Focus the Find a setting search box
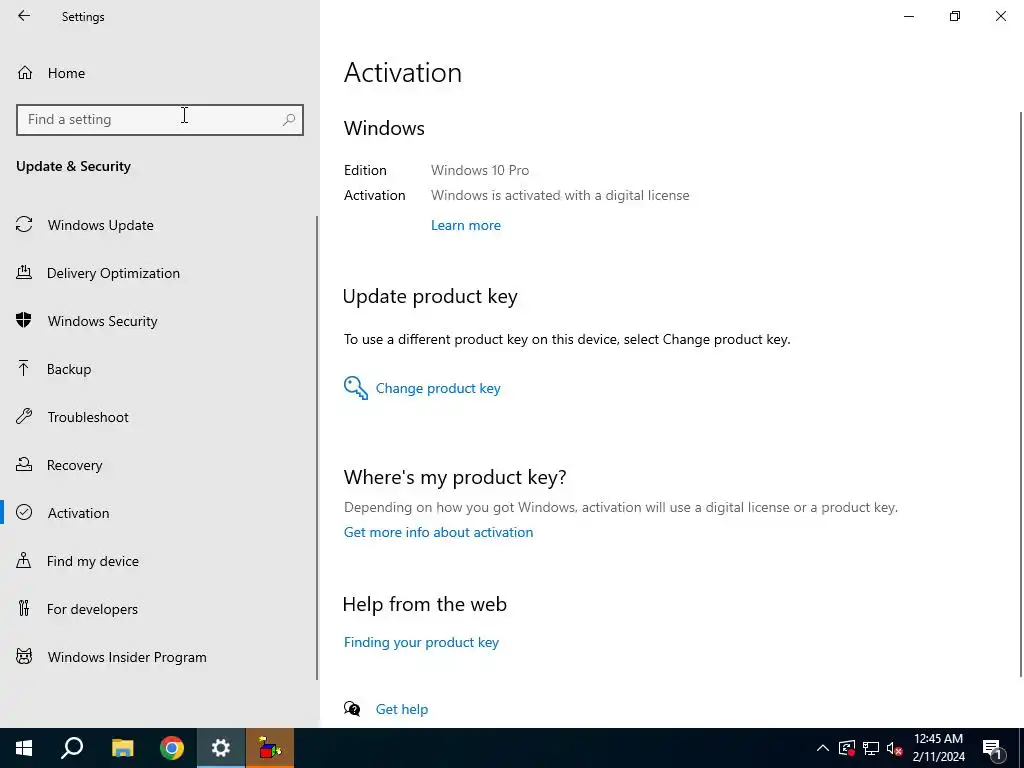This screenshot has height=768, width=1024. [x=159, y=120]
